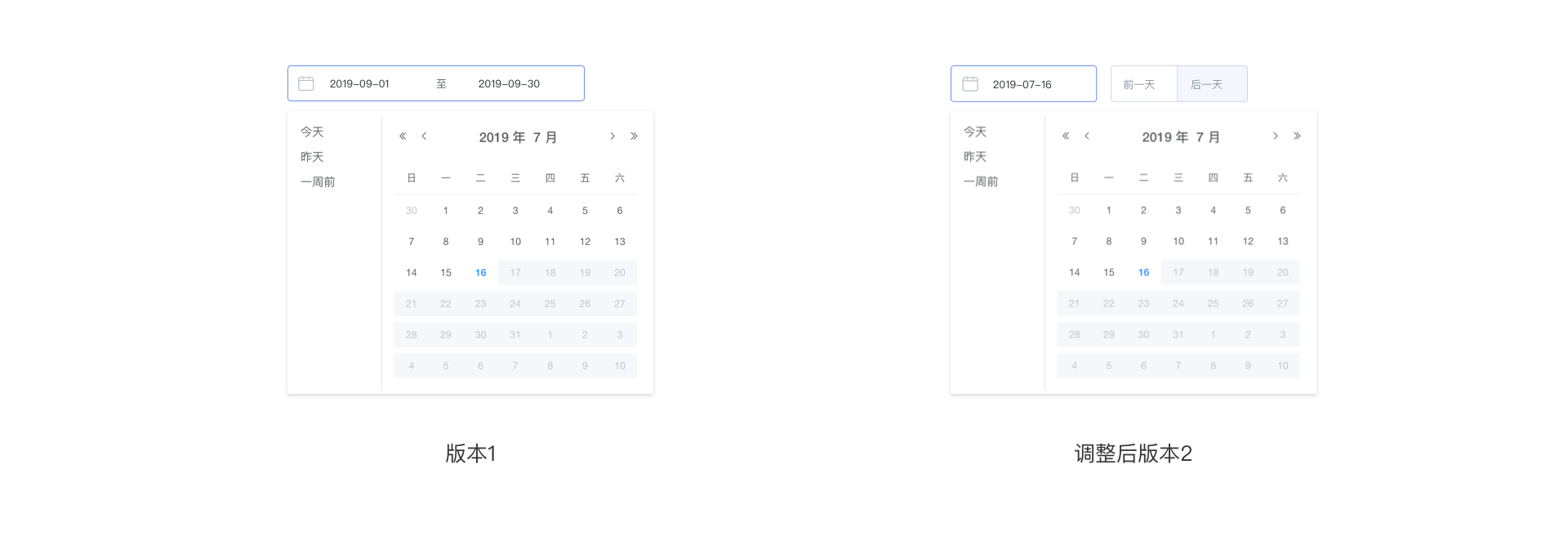Select day 8 in version 2 calendar second row
The image size is (1568, 536).
pos(1109,242)
